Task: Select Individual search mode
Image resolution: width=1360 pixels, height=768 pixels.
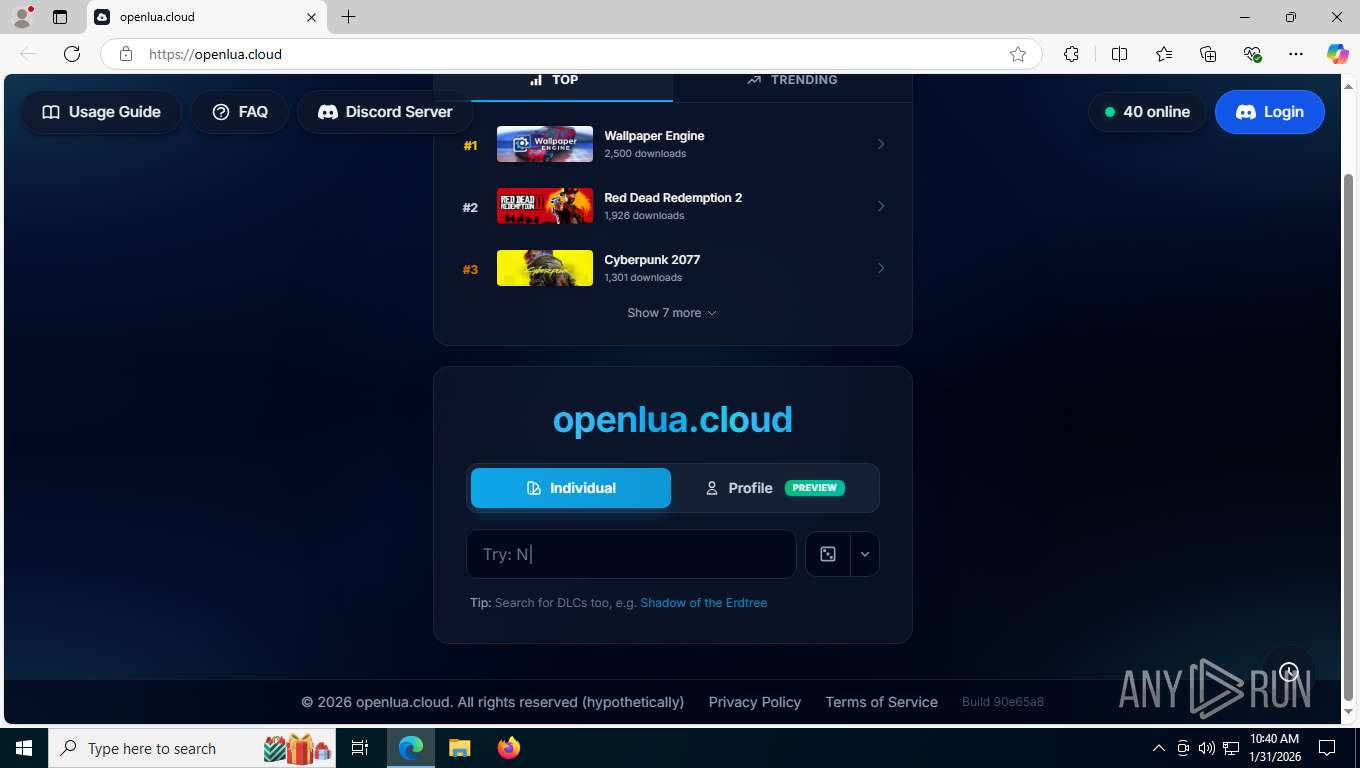Action: 571,488
